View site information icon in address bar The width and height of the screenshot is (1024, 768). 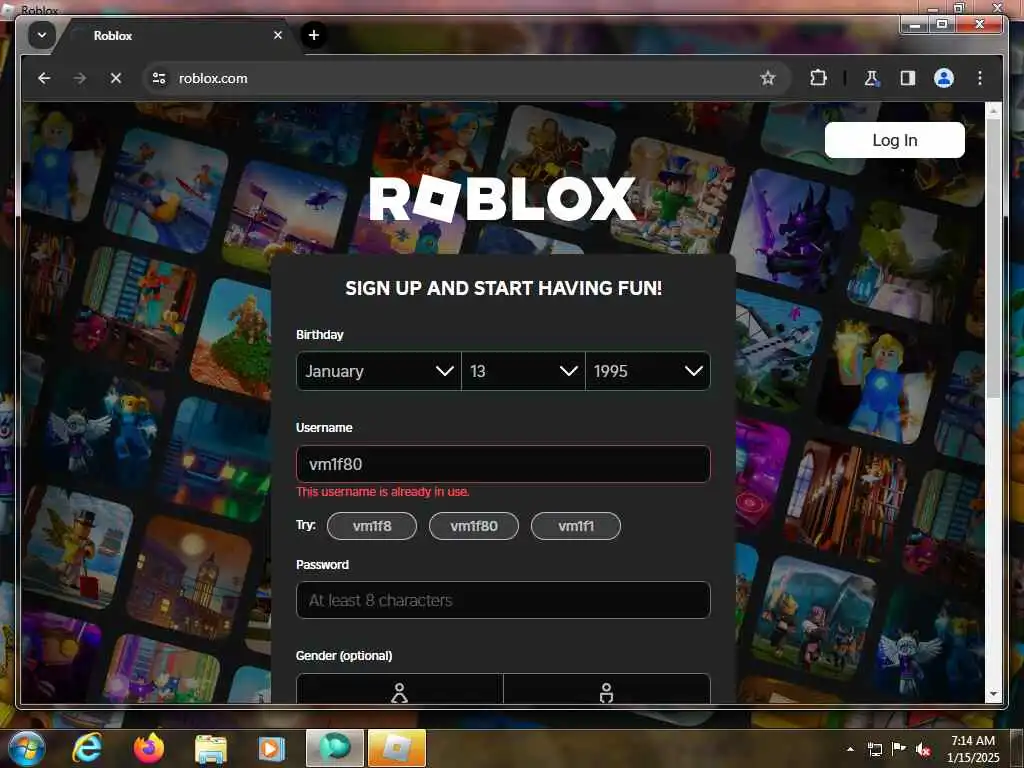[159, 78]
